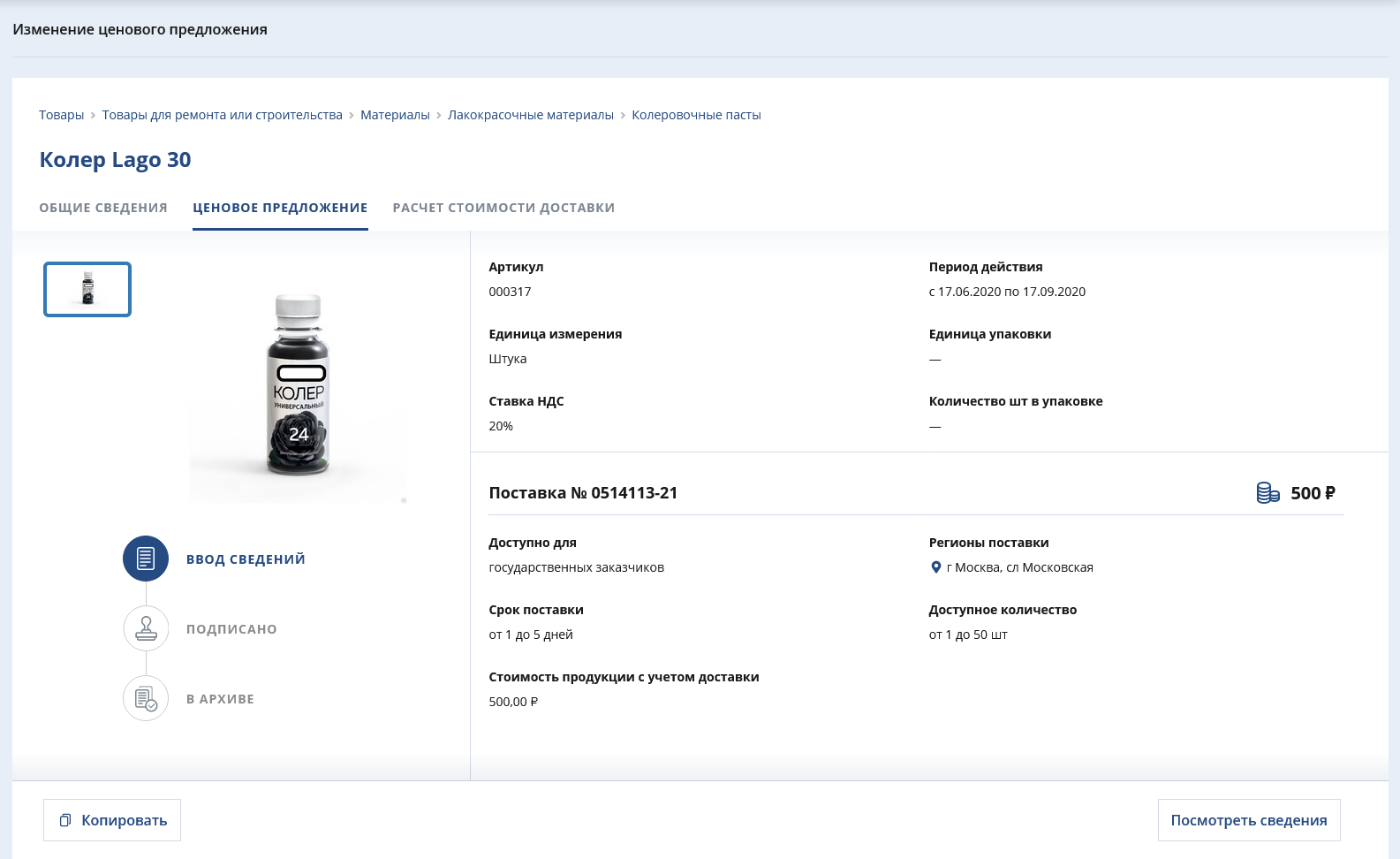The height and width of the screenshot is (859, 1400).
Task: Click the 'Колер Lago 30' product title
Action: (115, 160)
